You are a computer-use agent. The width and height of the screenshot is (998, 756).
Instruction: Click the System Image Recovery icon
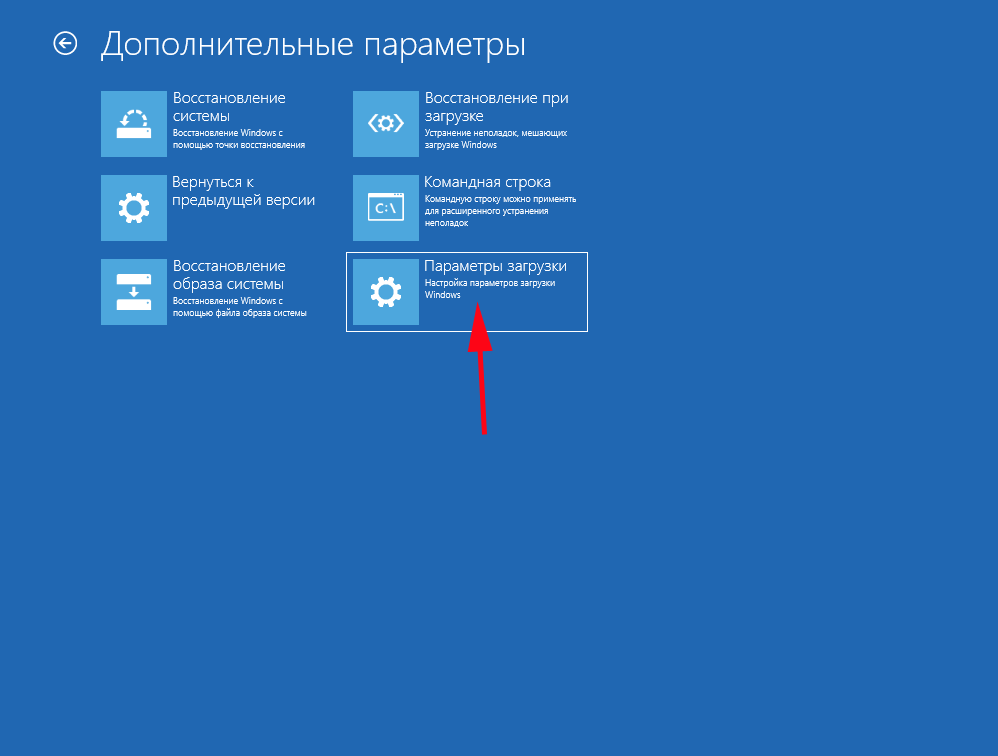tap(134, 291)
